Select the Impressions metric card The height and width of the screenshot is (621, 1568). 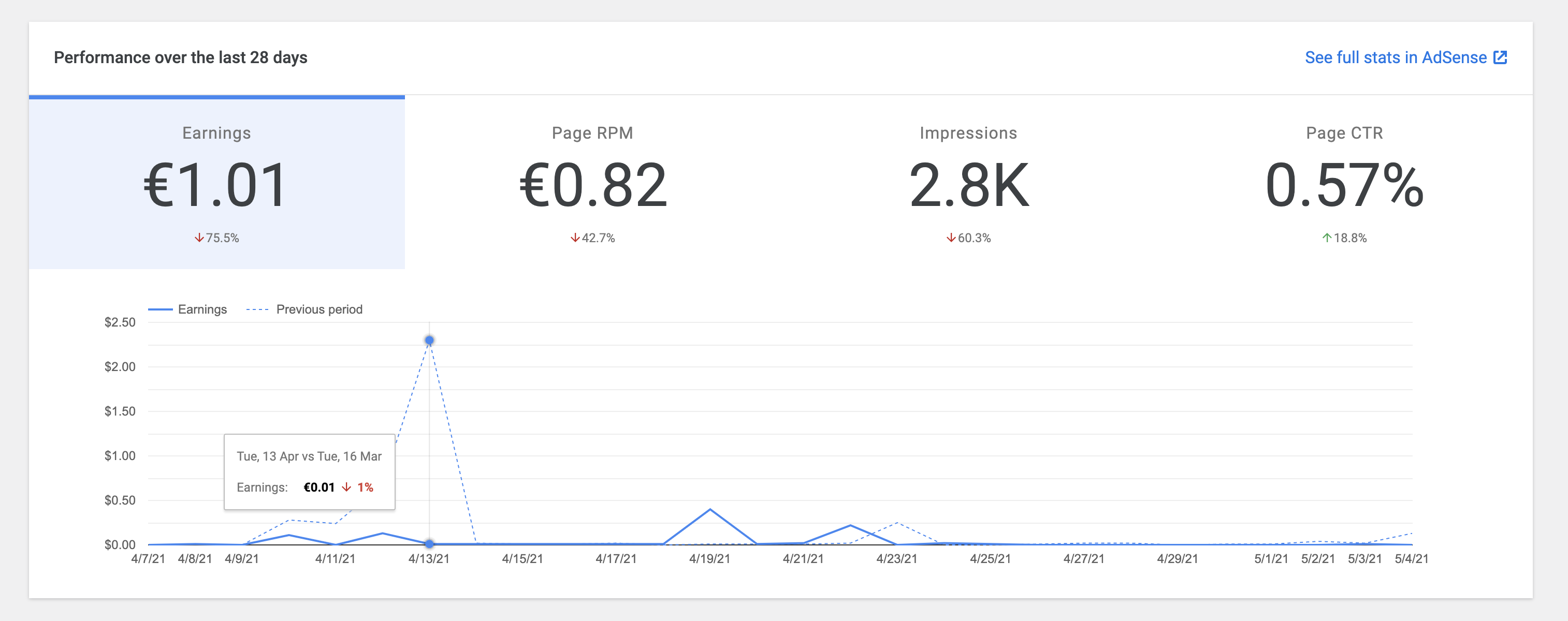968,183
